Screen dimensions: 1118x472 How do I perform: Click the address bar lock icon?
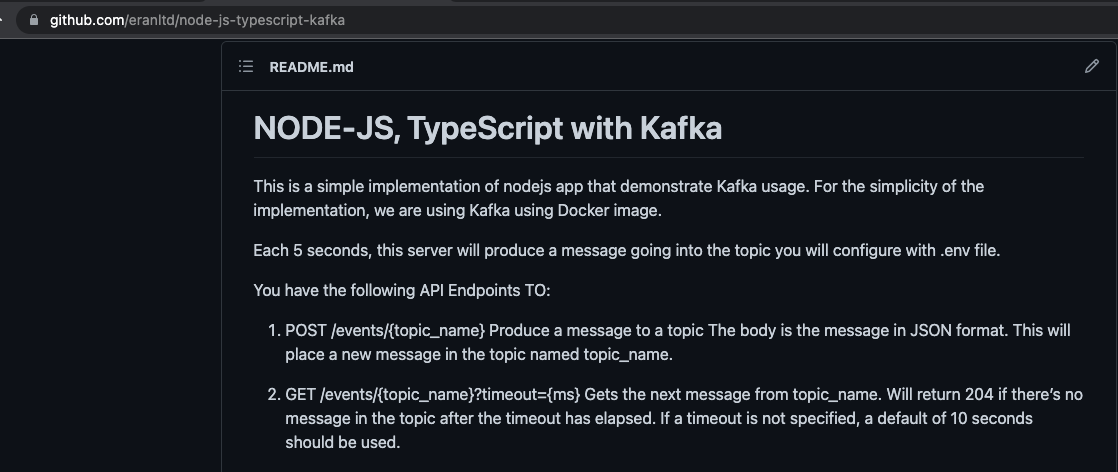coord(34,20)
